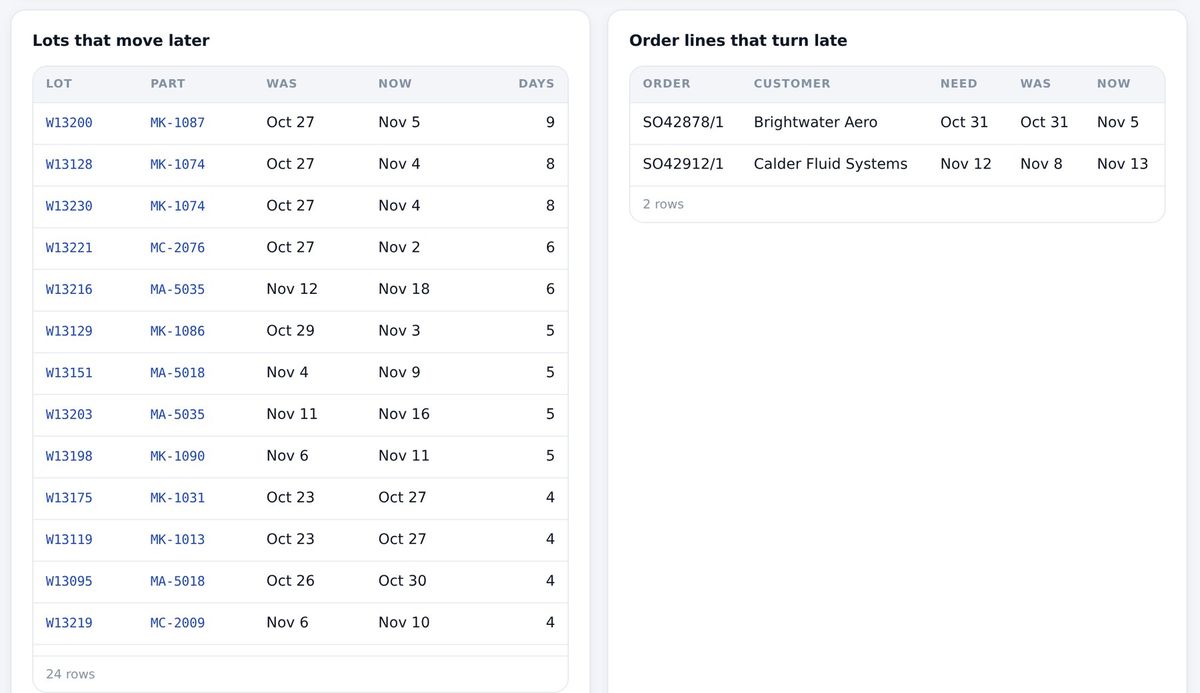Click the LOT column header
This screenshot has width=1200, height=693.
click(59, 84)
